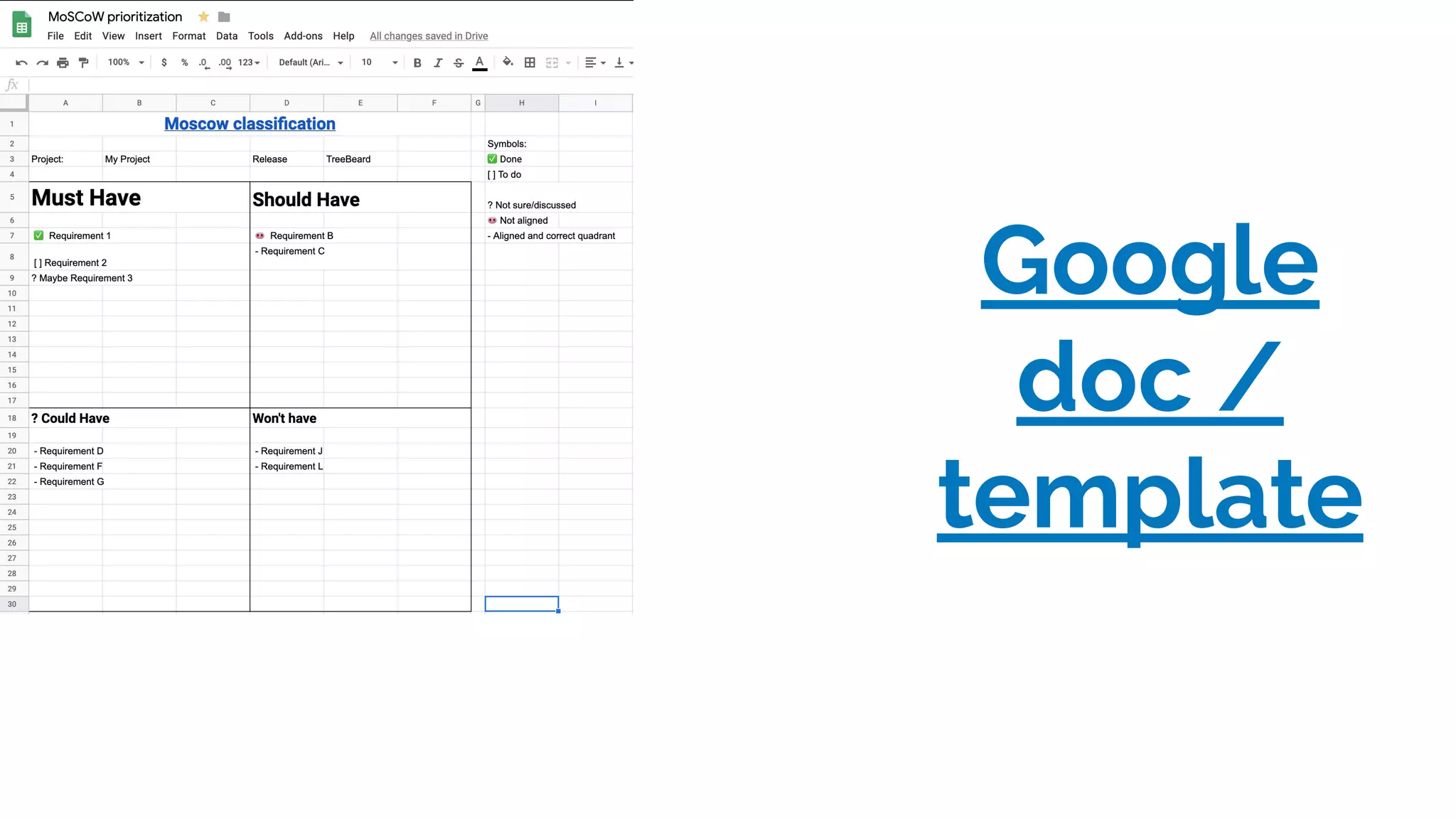The width and height of the screenshot is (1456, 819).
Task: Click the move-to-folder icon beside the title
Action: tap(224, 16)
